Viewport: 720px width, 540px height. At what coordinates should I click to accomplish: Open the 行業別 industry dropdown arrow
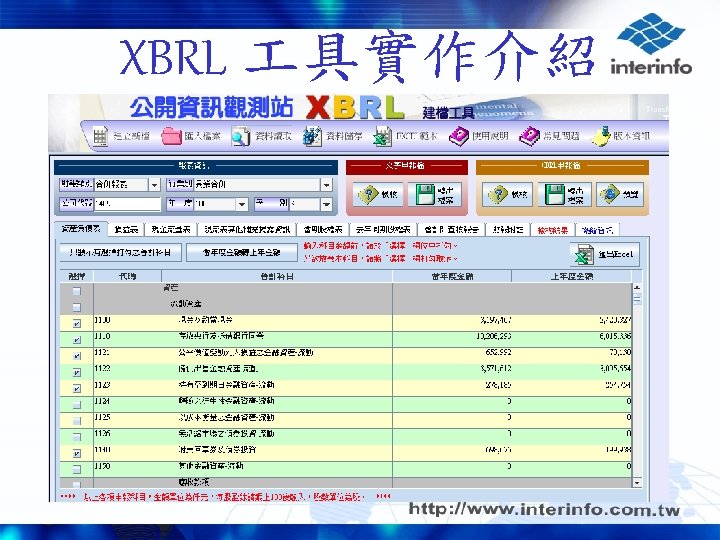(326, 185)
